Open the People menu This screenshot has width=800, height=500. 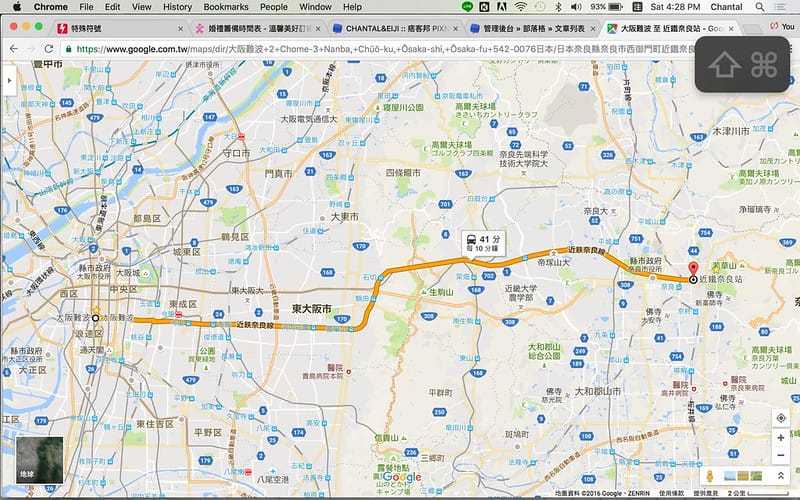(273, 7)
